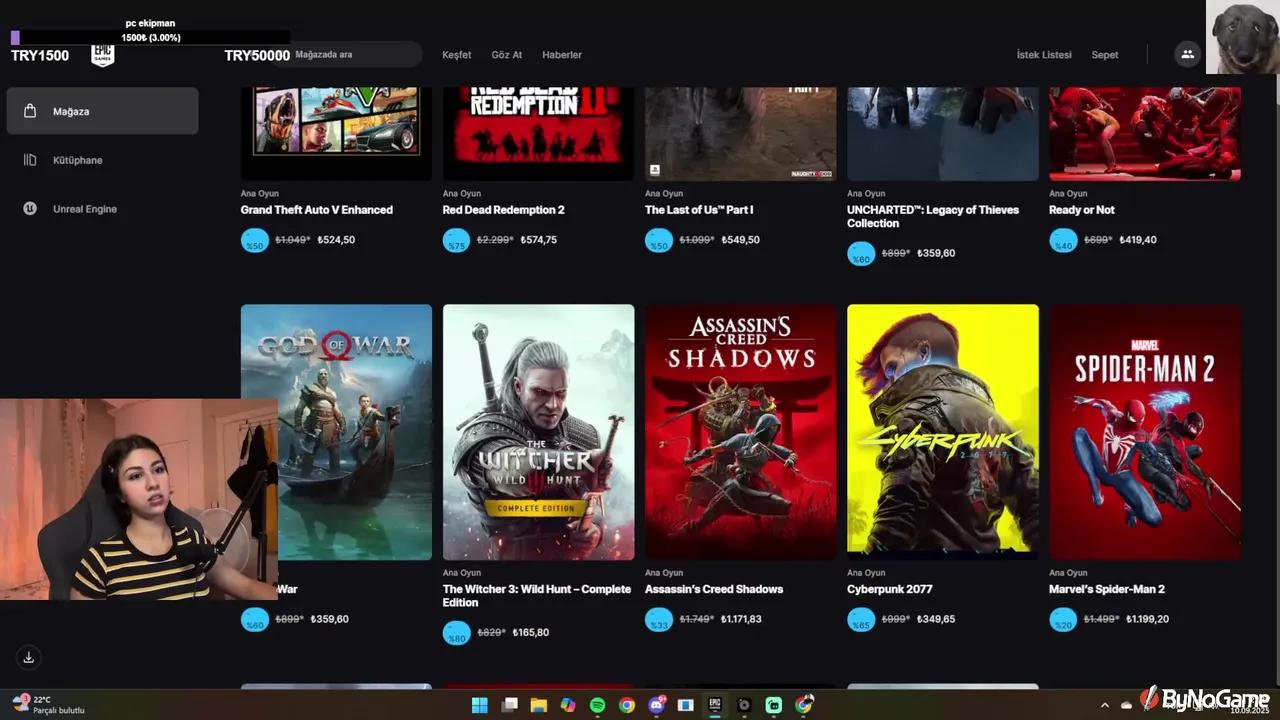Open the Ready or Not cover thumbnail
Screen dimensions: 1280x720
(1144, 134)
